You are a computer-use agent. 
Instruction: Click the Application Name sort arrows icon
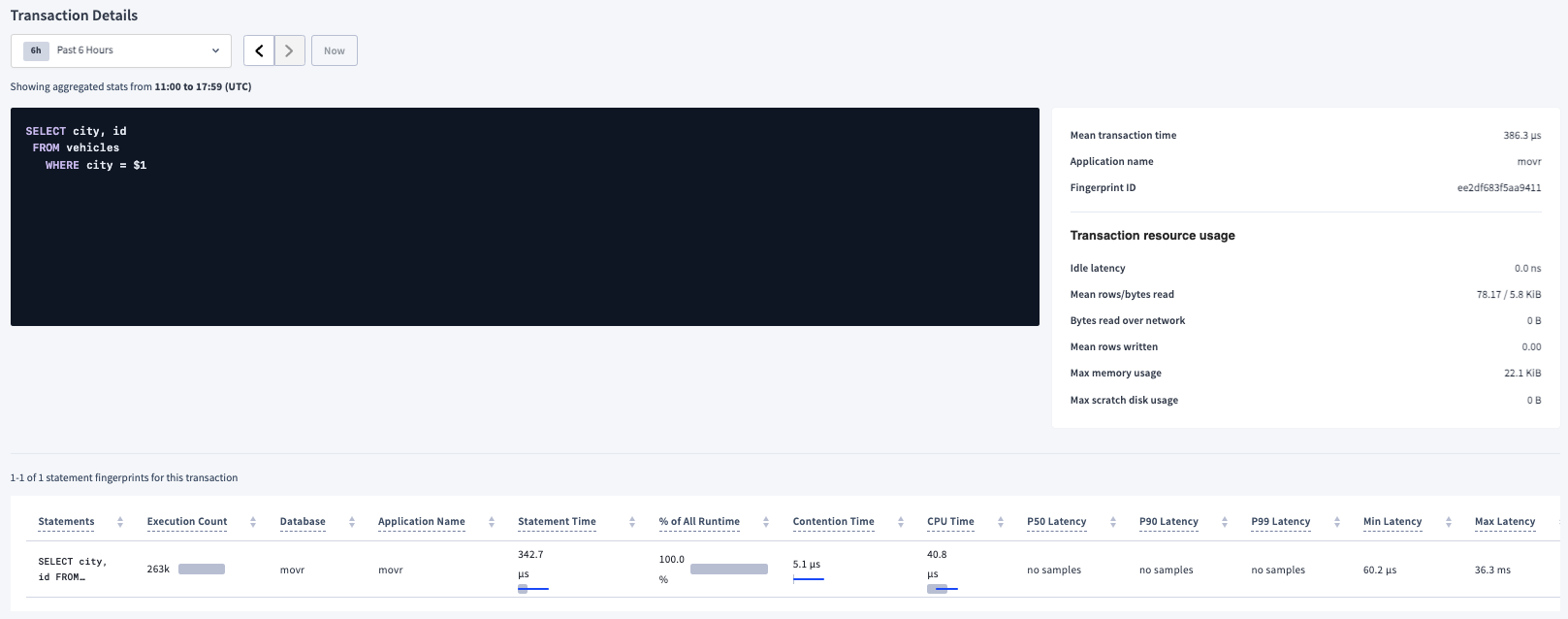click(x=492, y=522)
